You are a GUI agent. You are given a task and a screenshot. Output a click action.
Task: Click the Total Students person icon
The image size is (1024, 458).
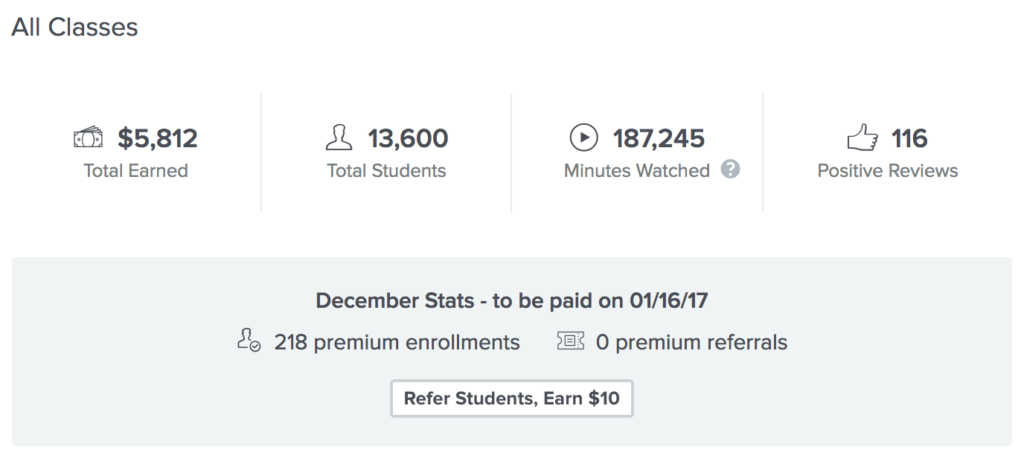point(341,137)
